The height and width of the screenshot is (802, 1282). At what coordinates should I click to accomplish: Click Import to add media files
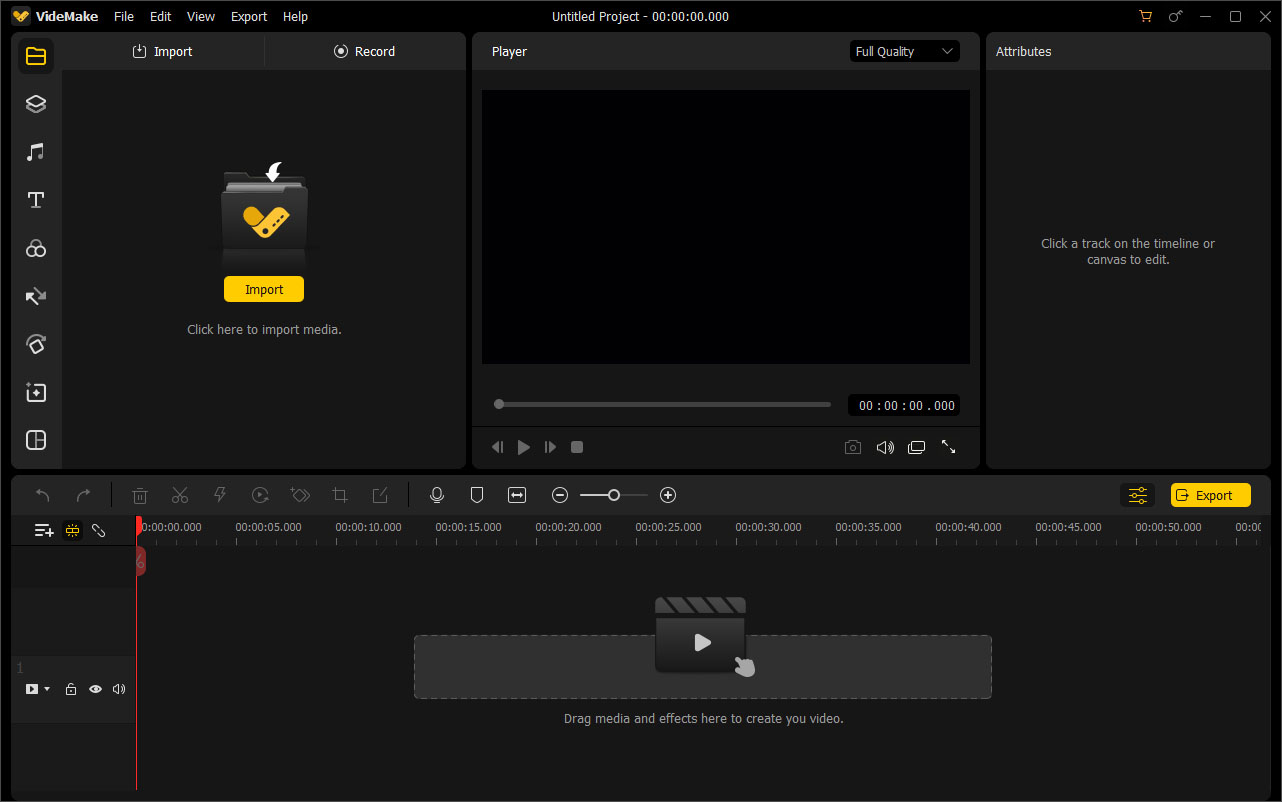263,288
